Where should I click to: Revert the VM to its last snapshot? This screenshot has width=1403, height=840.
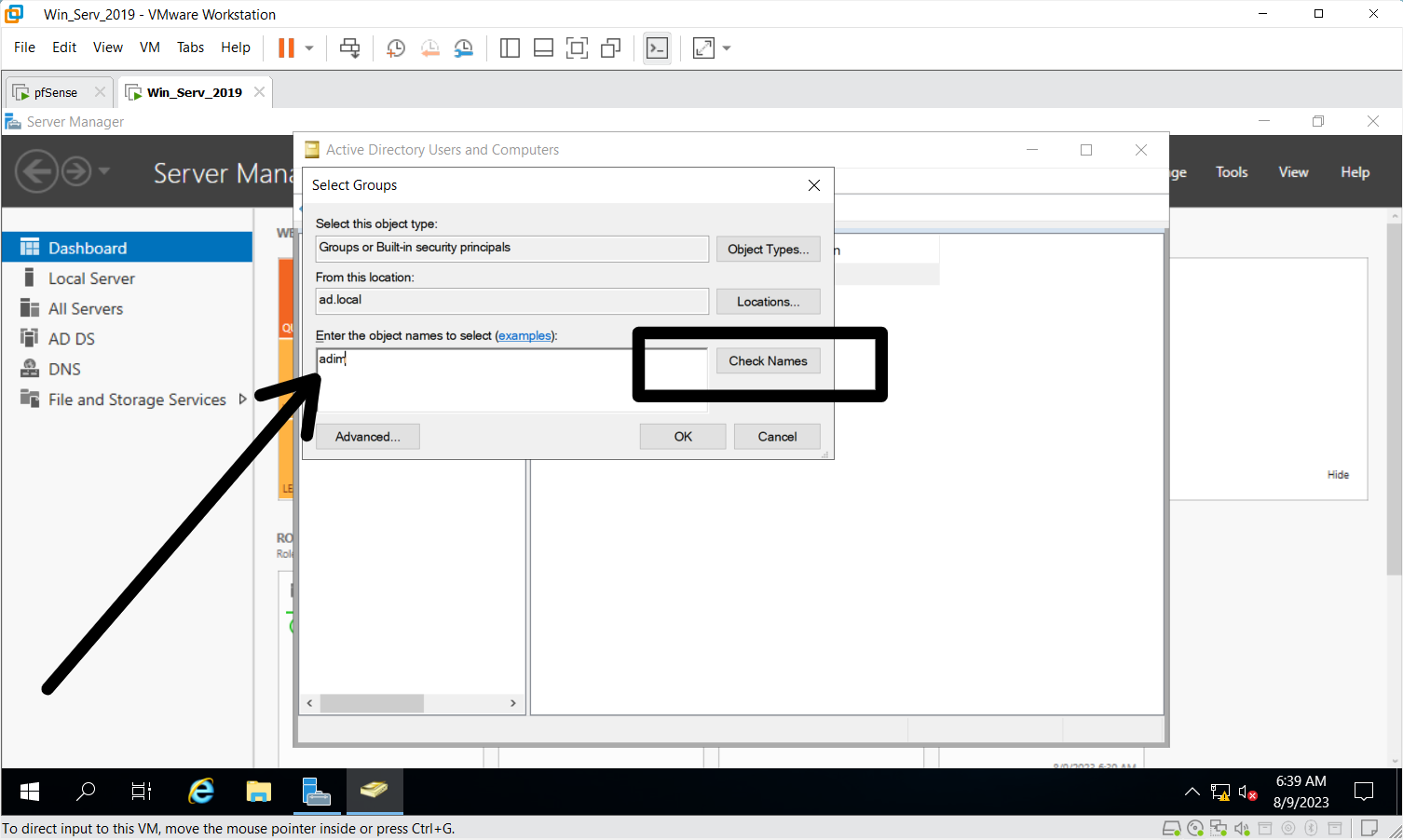tap(429, 48)
